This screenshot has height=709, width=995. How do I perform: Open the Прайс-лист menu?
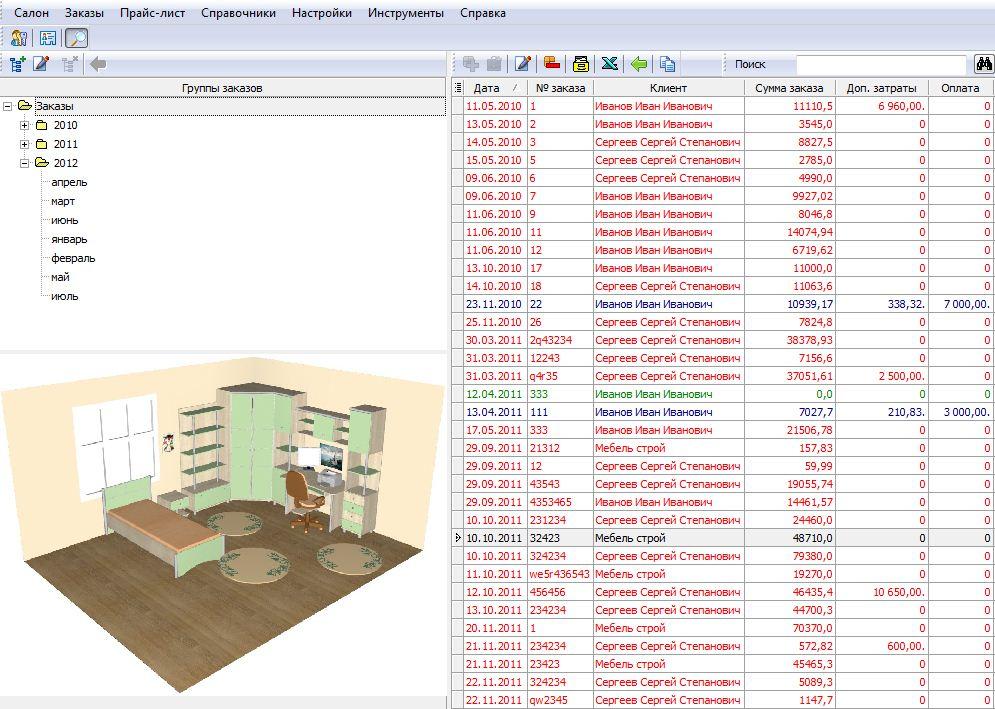pyautogui.click(x=153, y=13)
